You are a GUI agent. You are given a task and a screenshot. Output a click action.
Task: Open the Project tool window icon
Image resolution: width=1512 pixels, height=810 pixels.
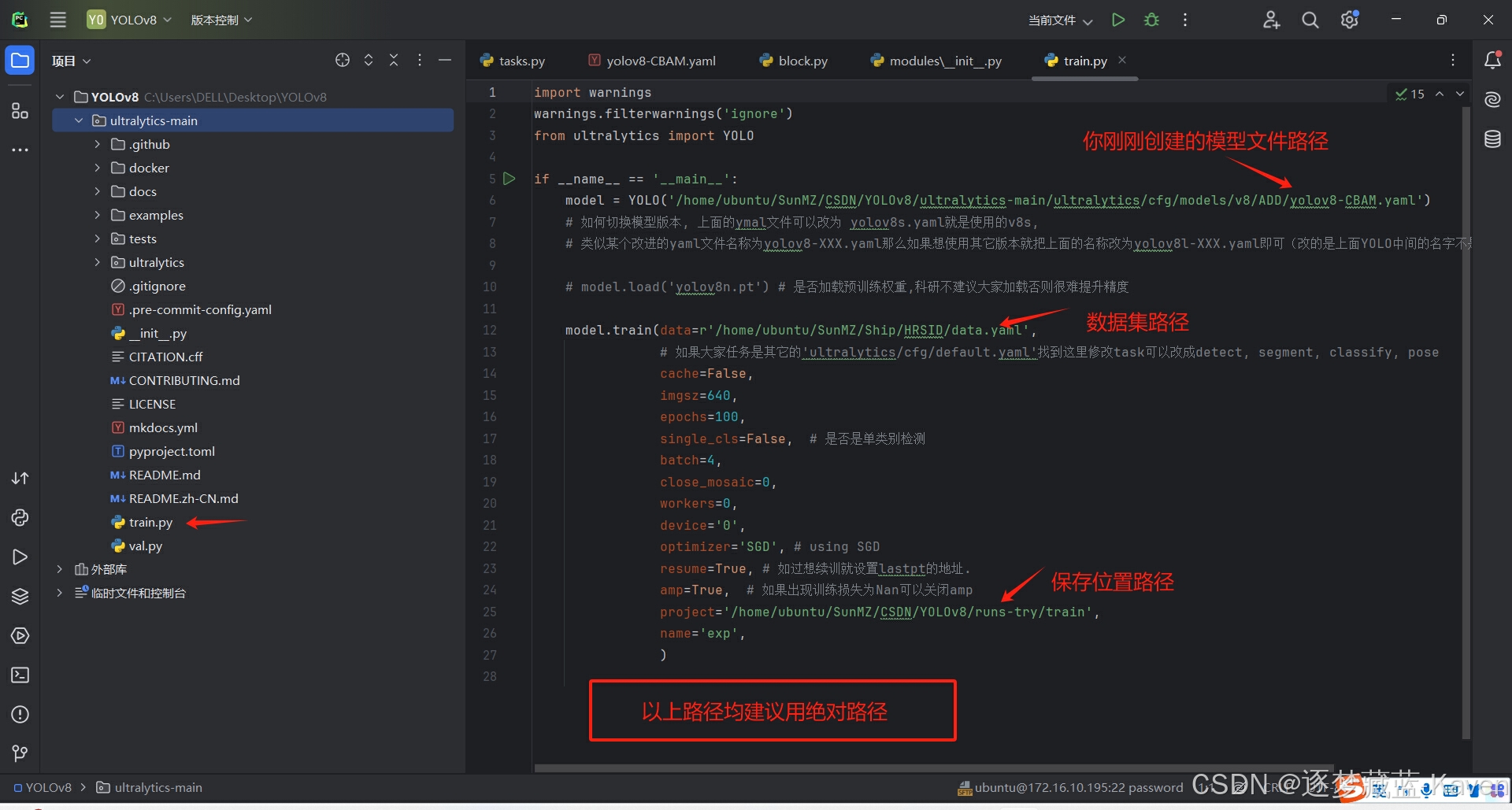click(20, 61)
